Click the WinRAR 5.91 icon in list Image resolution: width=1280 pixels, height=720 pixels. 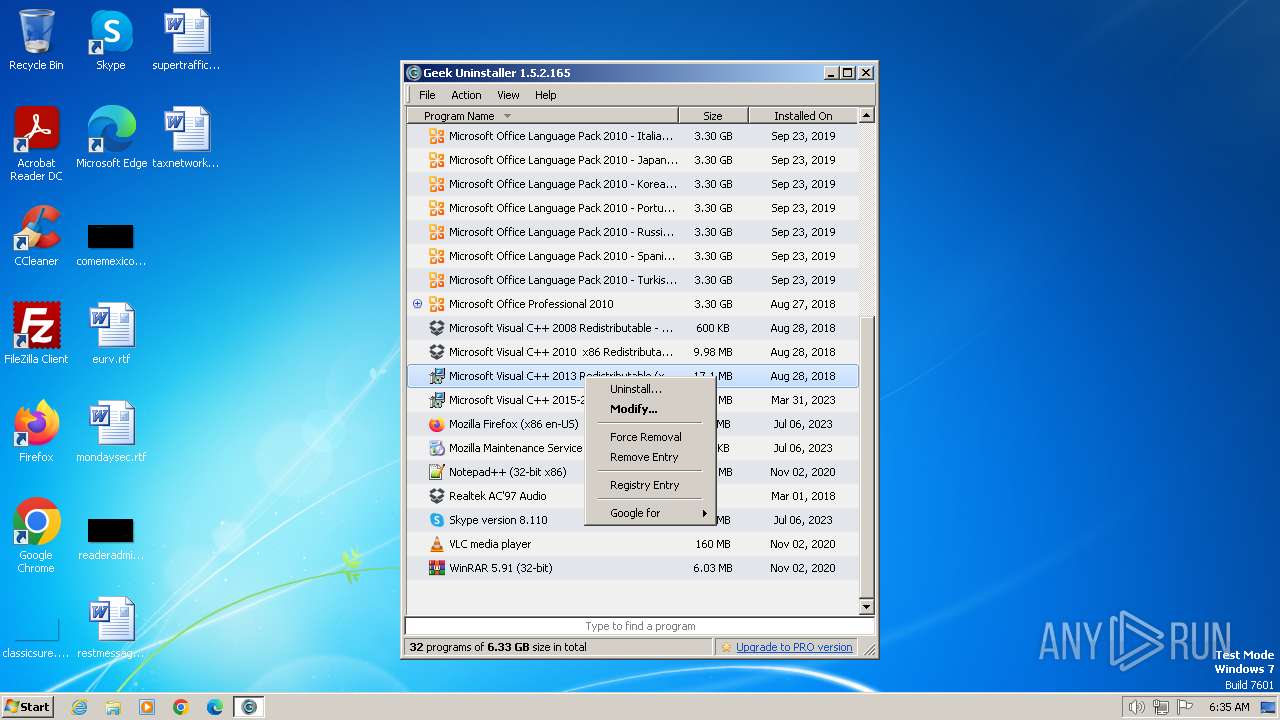[436, 568]
